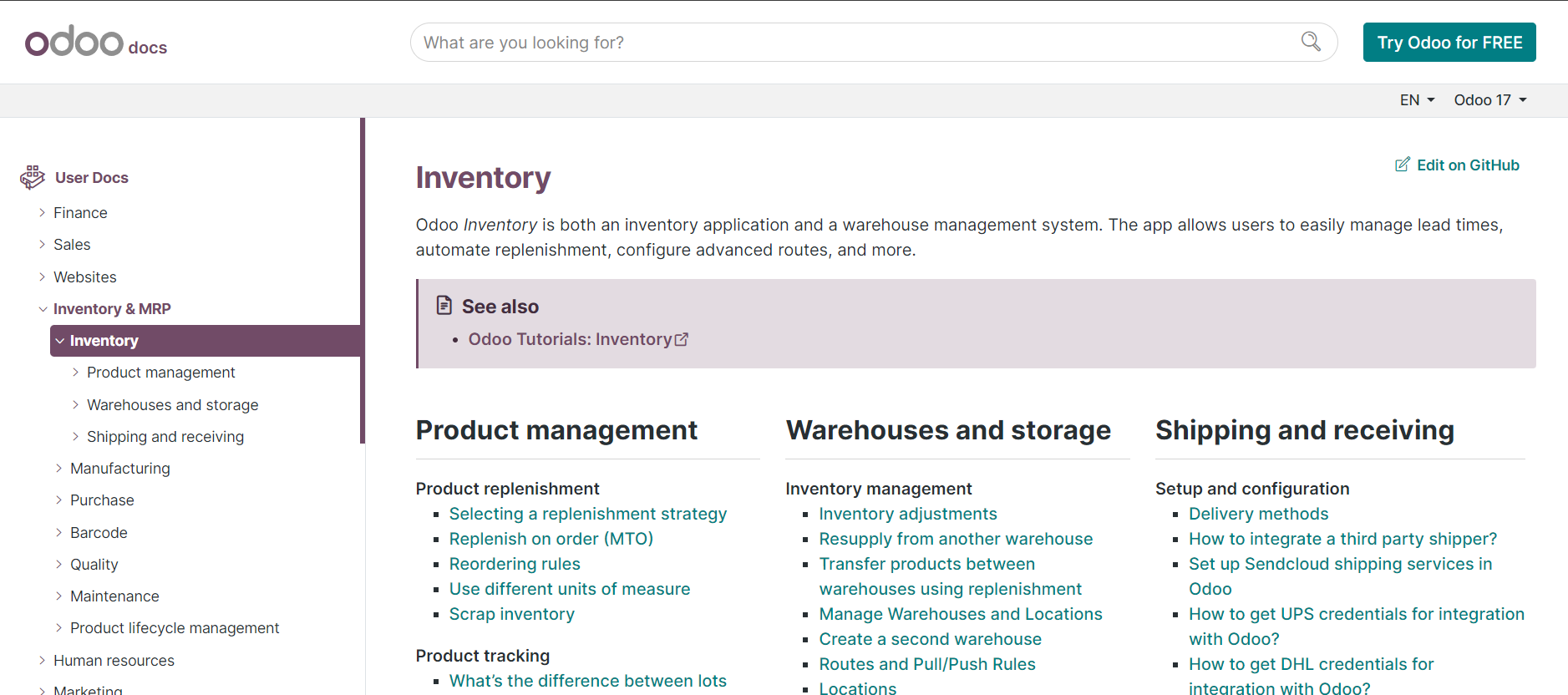
Task: Open Warehouses and storage sidebar entry
Action: pos(173,405)
